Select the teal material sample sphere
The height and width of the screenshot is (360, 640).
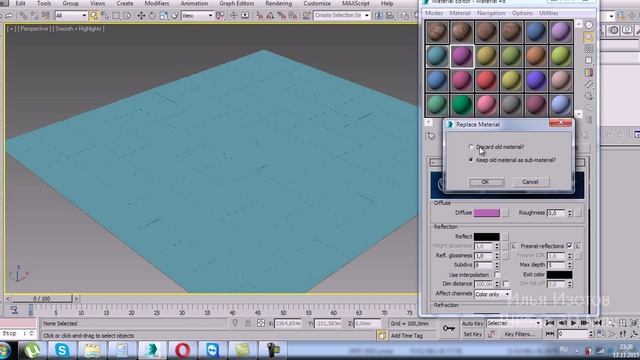pyautogui.click(x=437, y=56)
